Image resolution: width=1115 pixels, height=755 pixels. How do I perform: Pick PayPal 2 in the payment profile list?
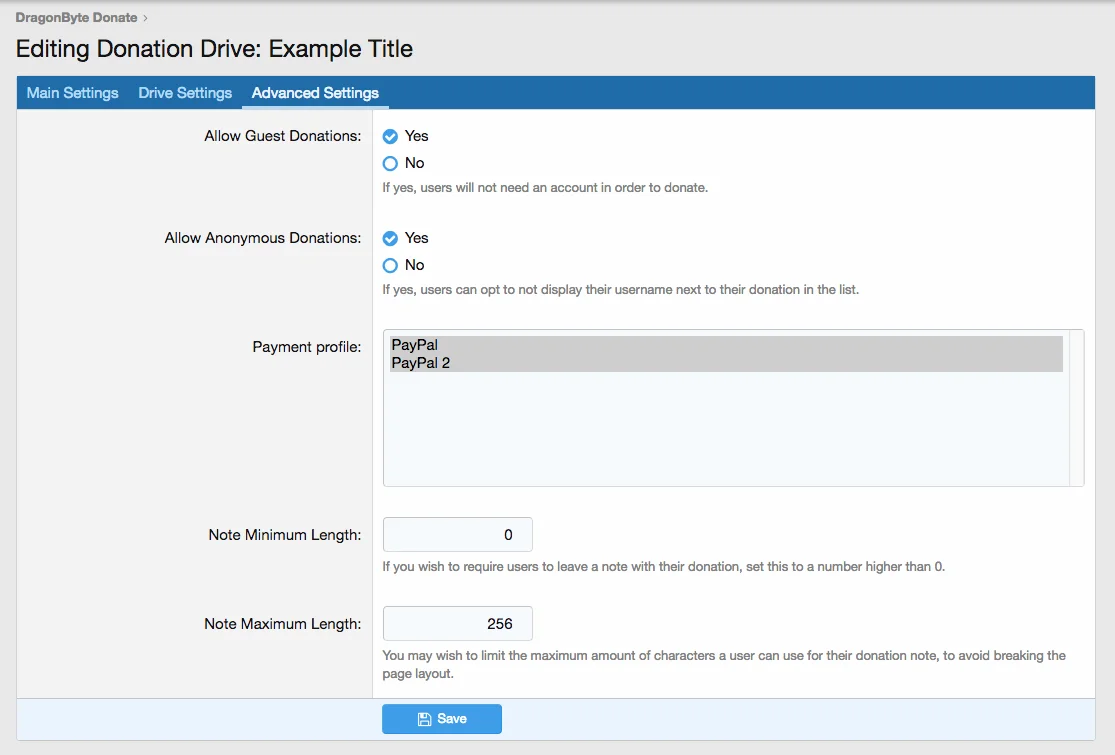(x=420, y=363)
